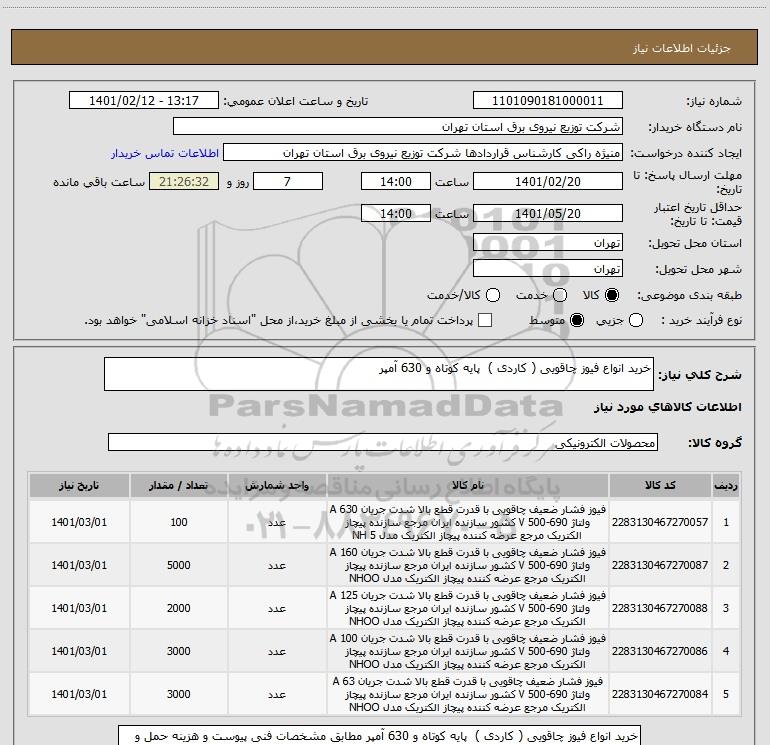
Task: Click the bottom description note about 630 آمپر
Action: pos(379,736)
